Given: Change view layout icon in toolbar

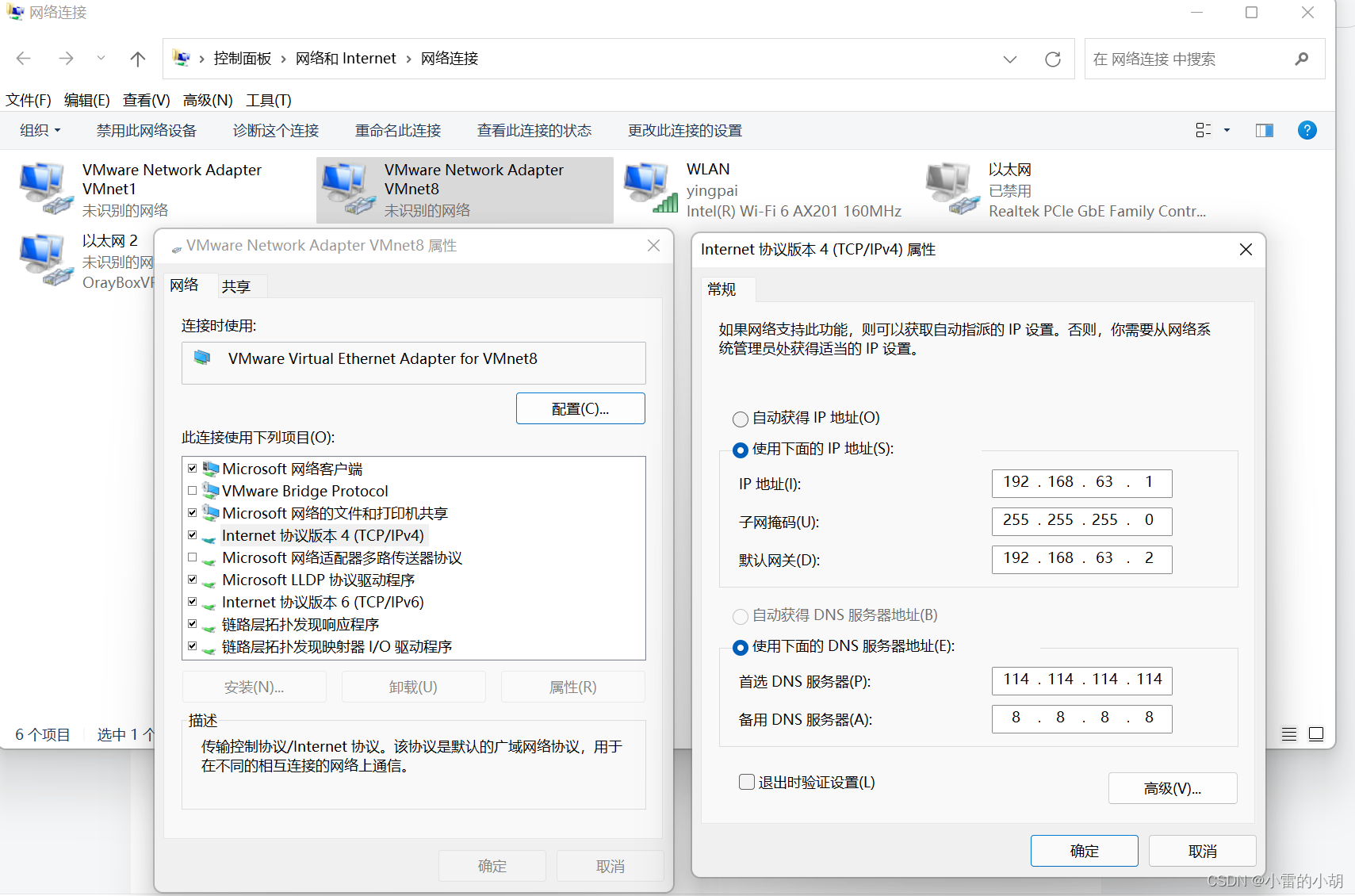Looking at the screenshot, I should tap(1204, 130).
